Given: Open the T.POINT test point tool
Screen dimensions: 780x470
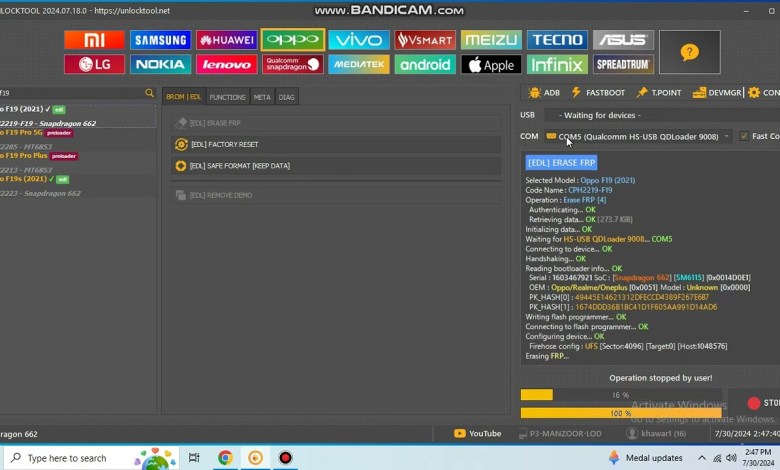Looking at the screenshot, I should click(659, 93).
